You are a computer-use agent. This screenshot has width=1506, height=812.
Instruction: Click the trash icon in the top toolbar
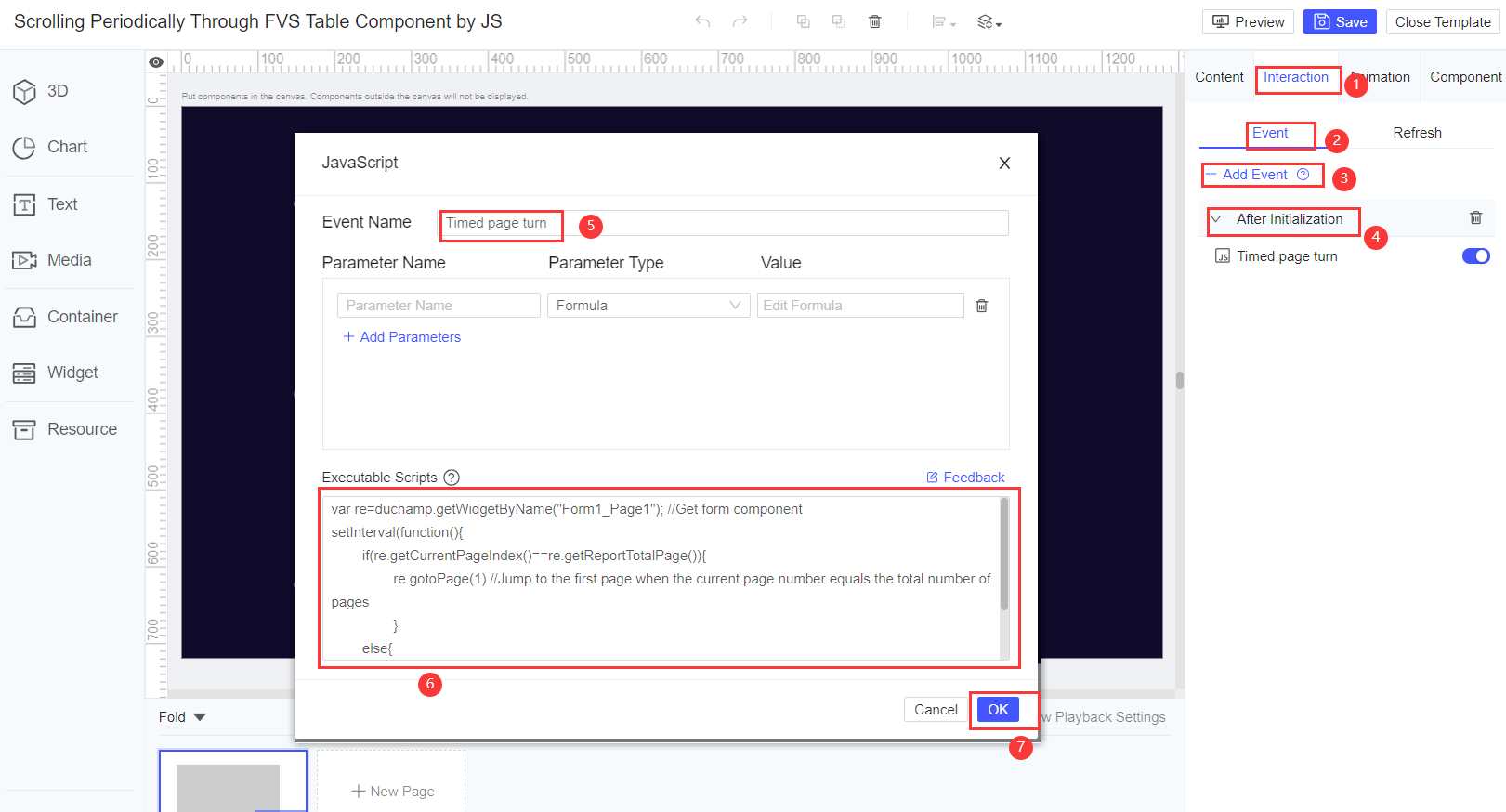pyautogui.click(x=874, y=21)
